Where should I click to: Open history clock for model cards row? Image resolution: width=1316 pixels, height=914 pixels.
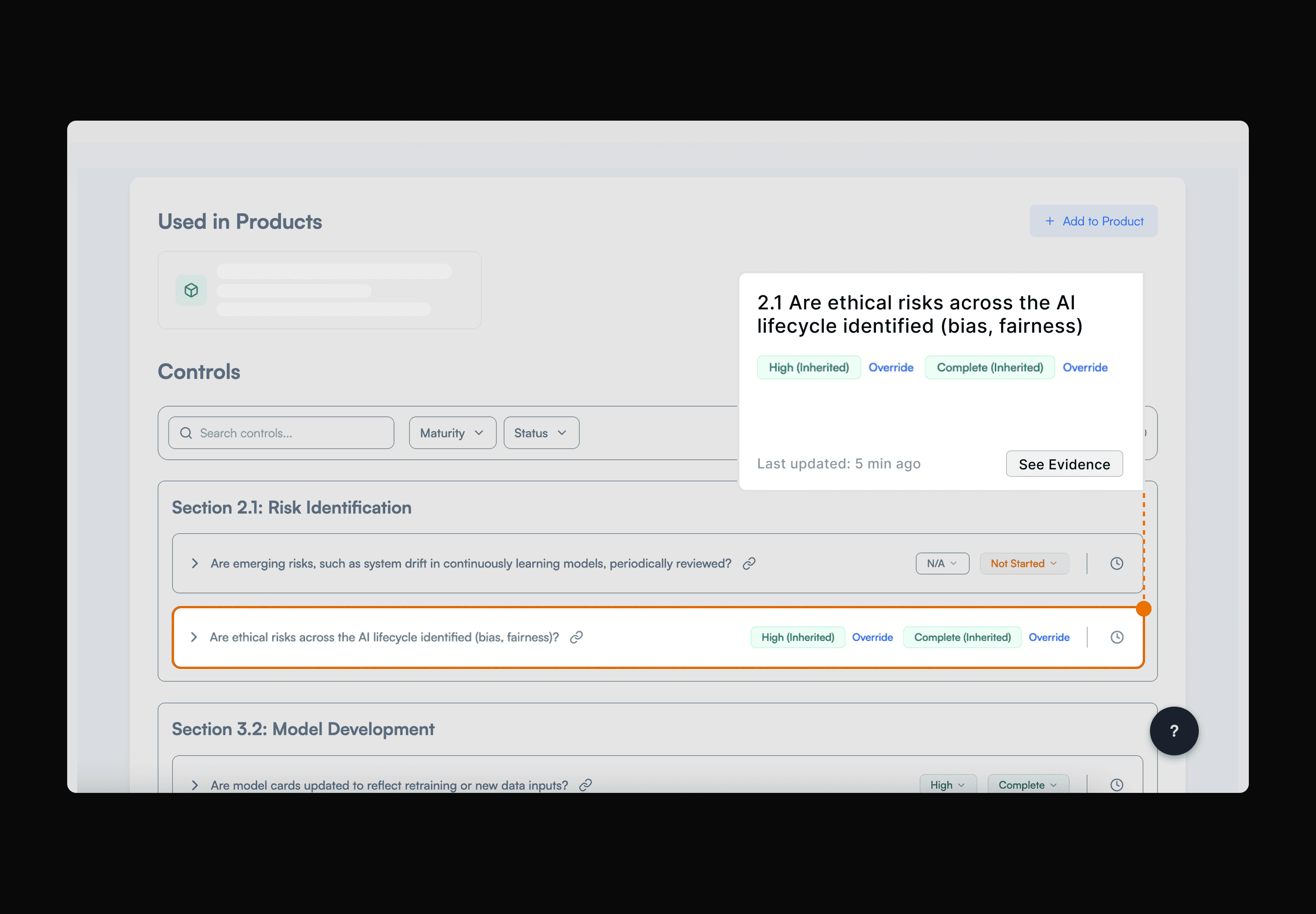pos(1116,785)
